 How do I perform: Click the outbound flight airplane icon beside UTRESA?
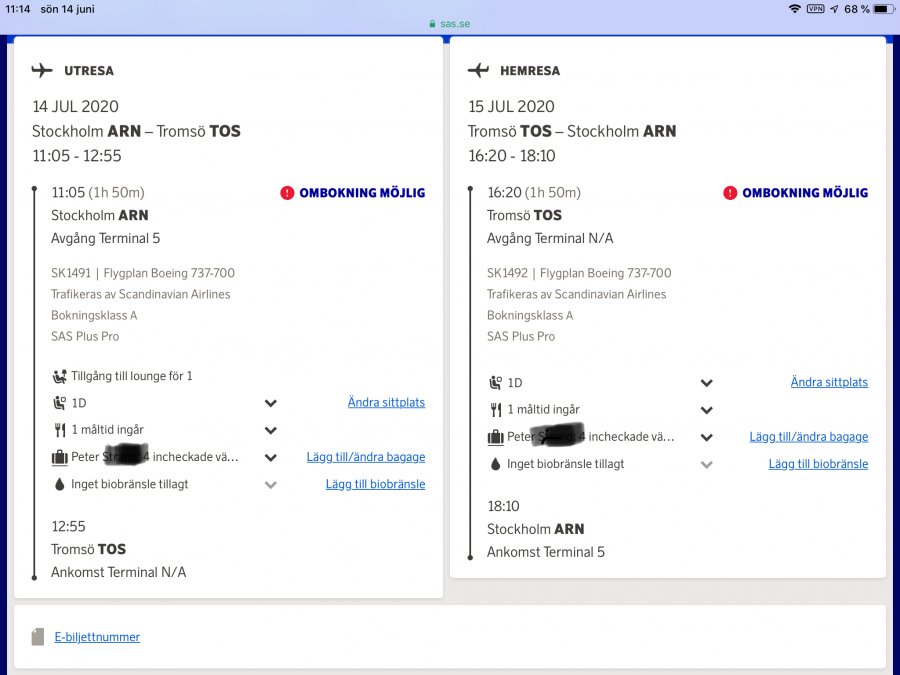click(42, 71)
